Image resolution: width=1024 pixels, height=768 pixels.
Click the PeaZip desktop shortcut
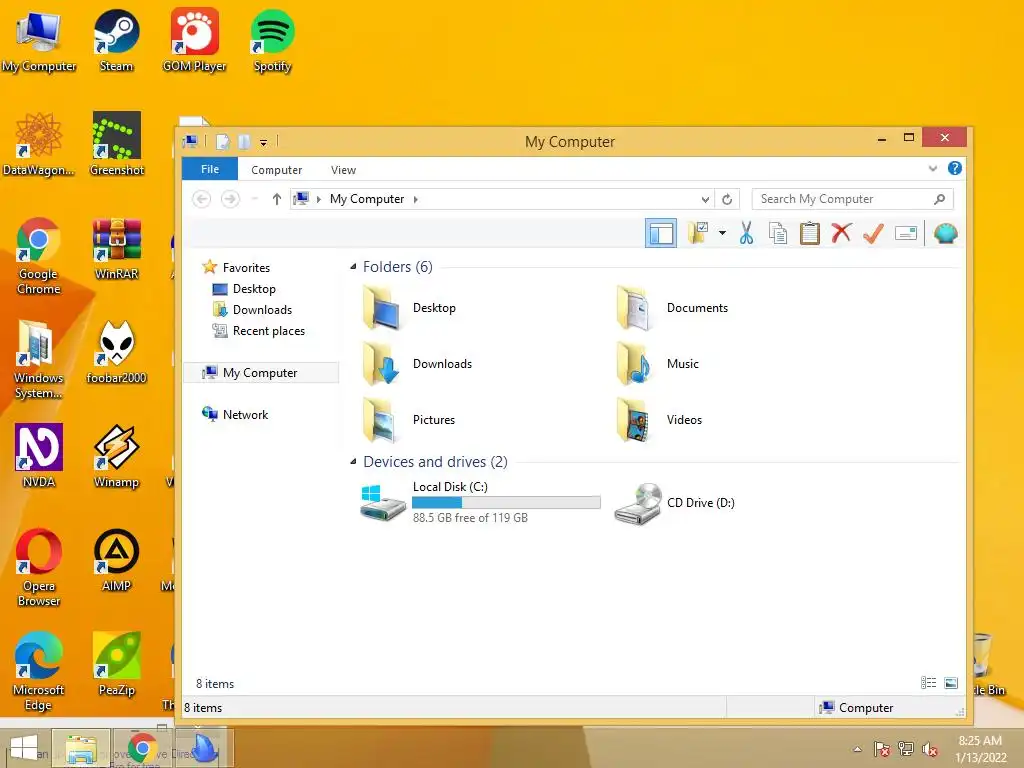click(x=116, y=664)
